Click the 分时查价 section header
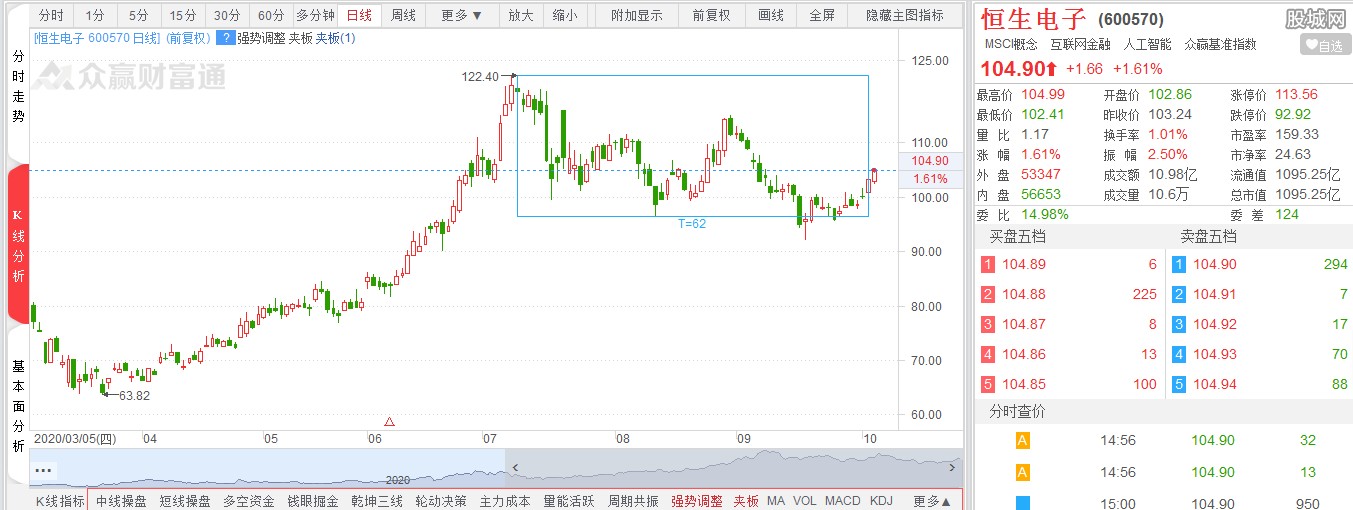Viewport: 1353px width, 510px height. (x=1018, y=411)
